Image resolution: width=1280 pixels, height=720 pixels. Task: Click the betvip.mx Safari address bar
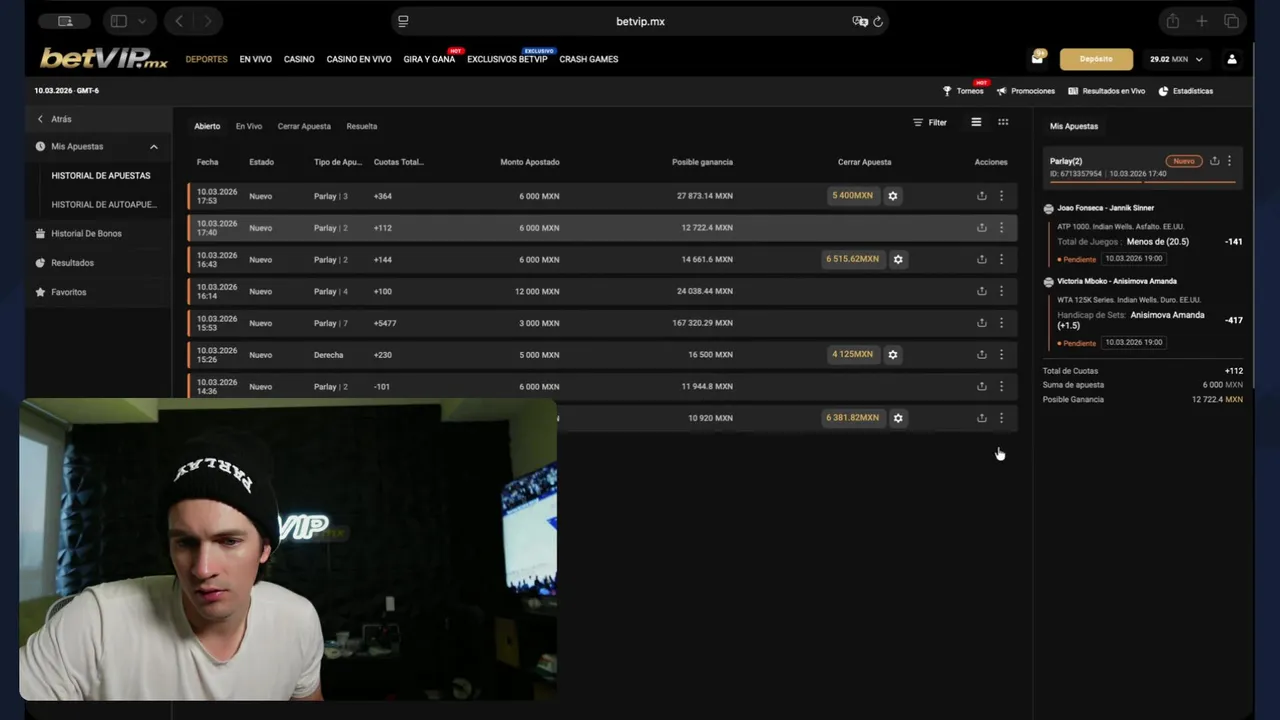pos(640,21)
